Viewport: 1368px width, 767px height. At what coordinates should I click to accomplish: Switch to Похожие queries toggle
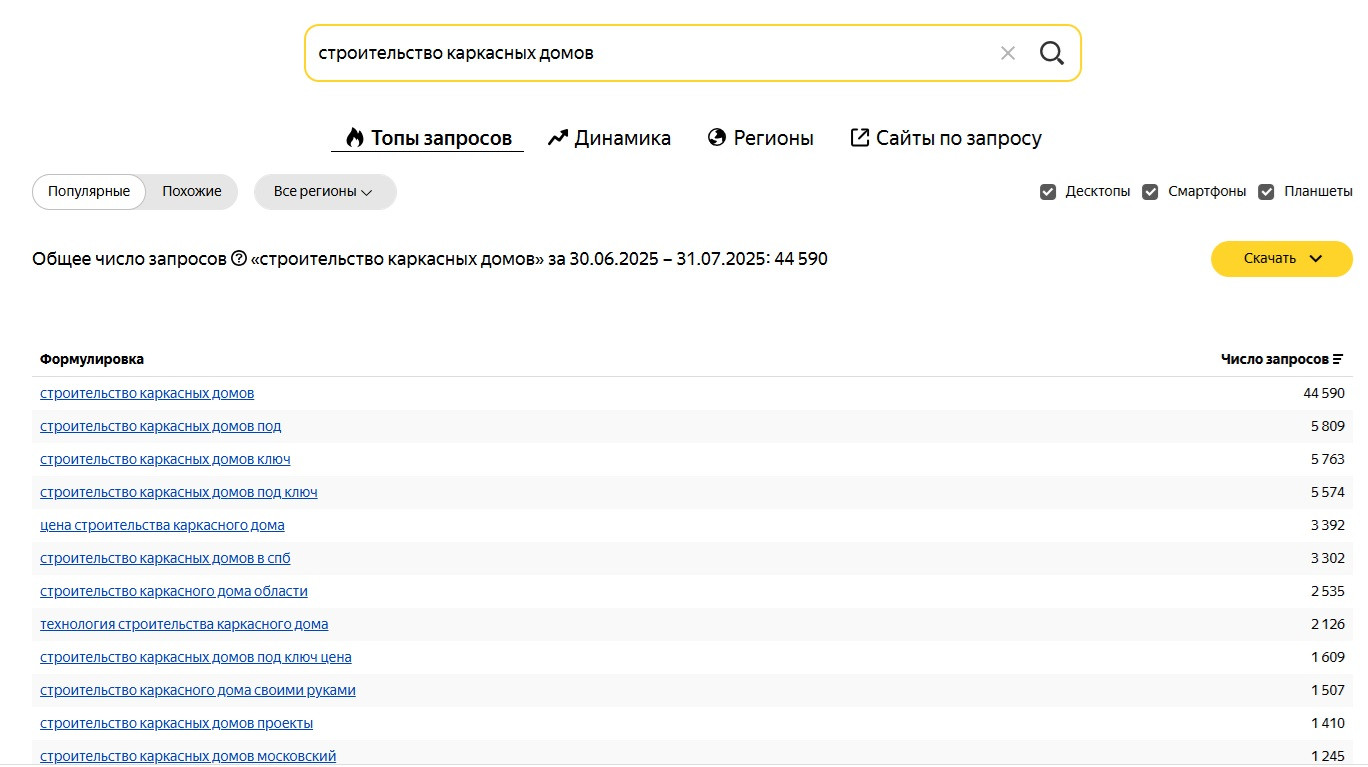(x=192, y=192)
